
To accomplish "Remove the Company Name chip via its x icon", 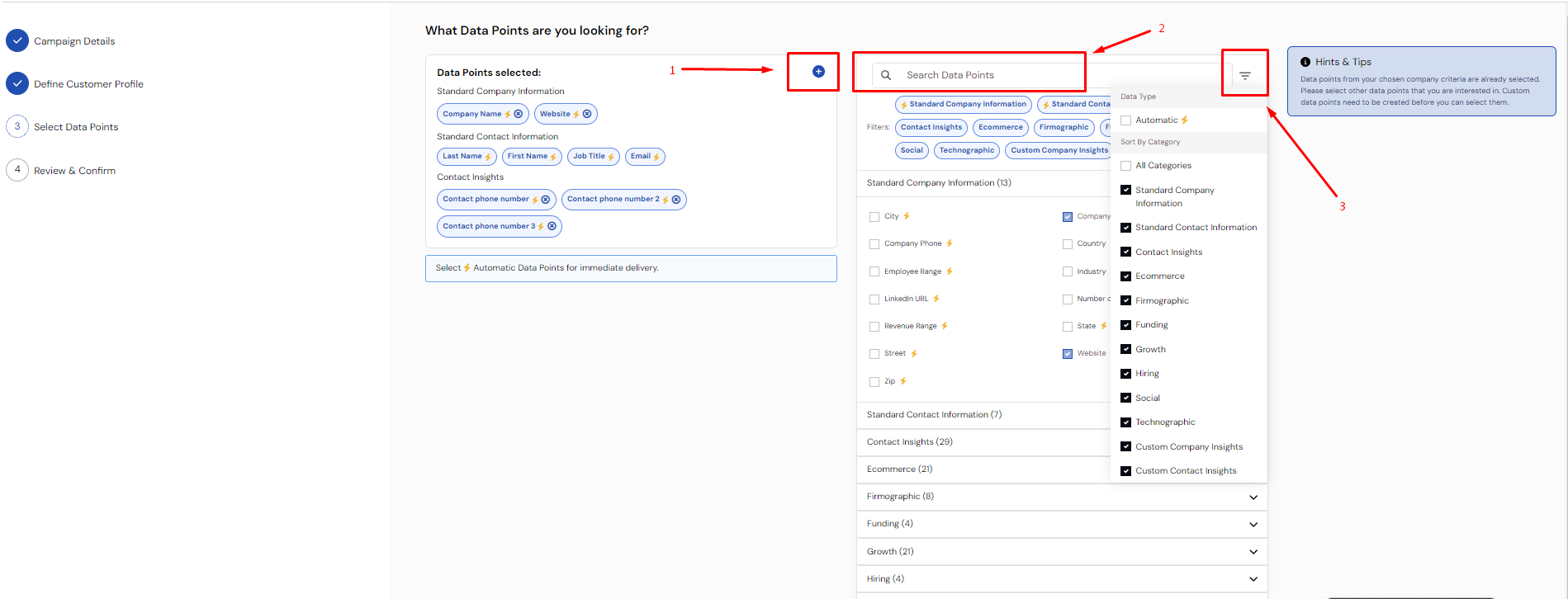I will click(519, 114).
